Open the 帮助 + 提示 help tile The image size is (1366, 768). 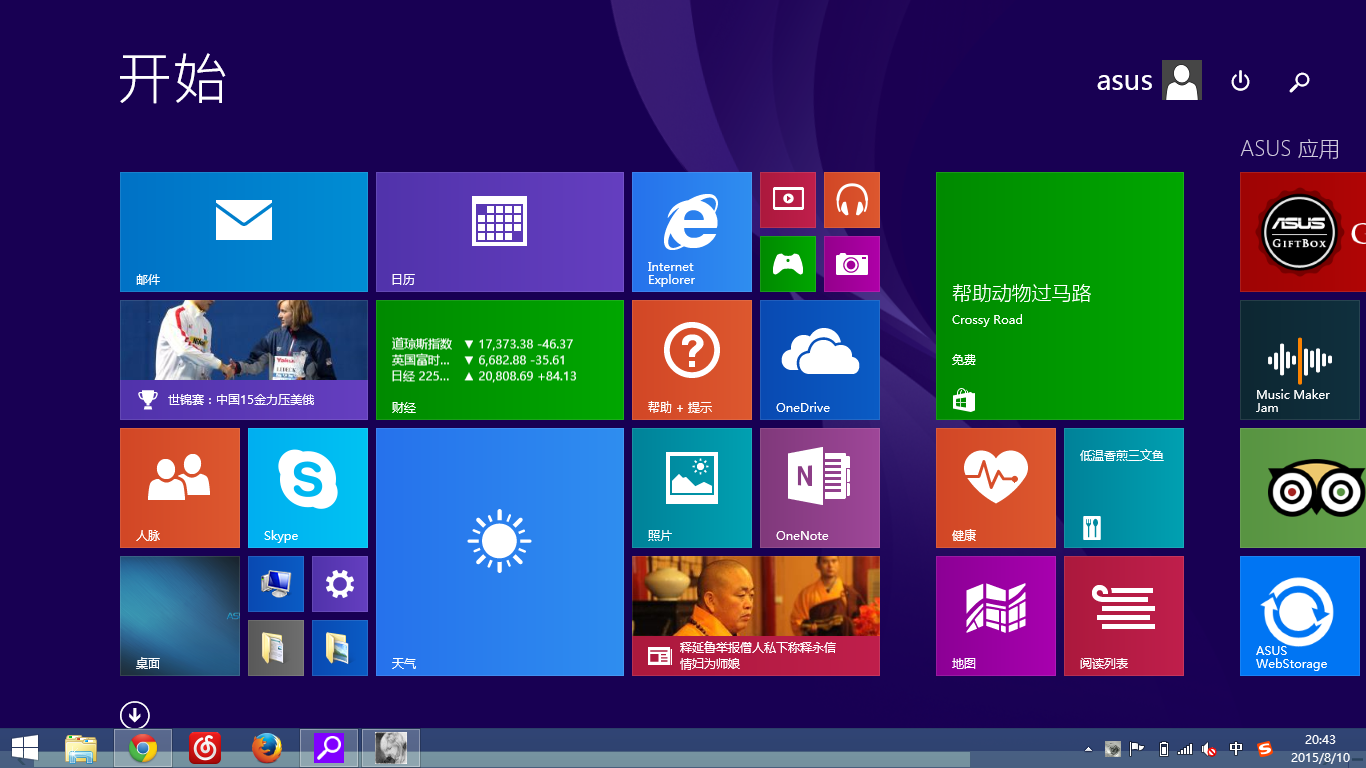pyautogui.click(x=692, y=360)
